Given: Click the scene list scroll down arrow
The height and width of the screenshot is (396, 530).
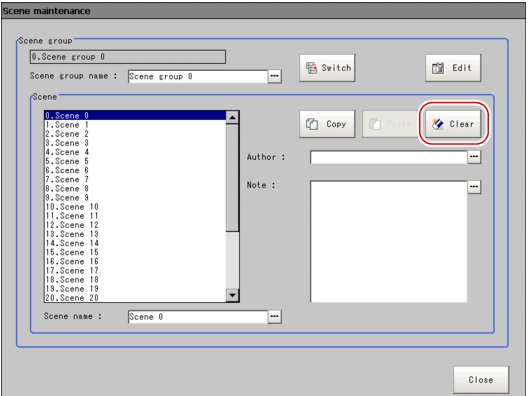Looking at the screenshot, I should point(232,295).
